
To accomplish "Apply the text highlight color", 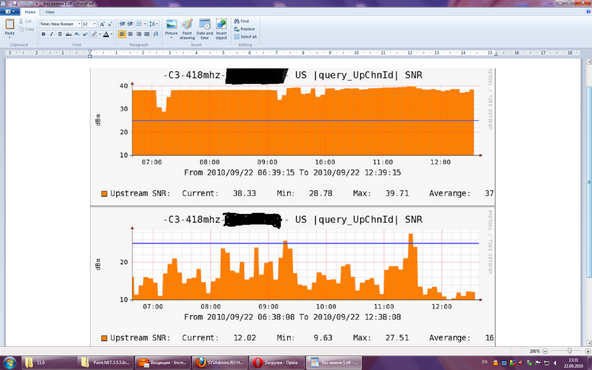I will coord(94,34).
